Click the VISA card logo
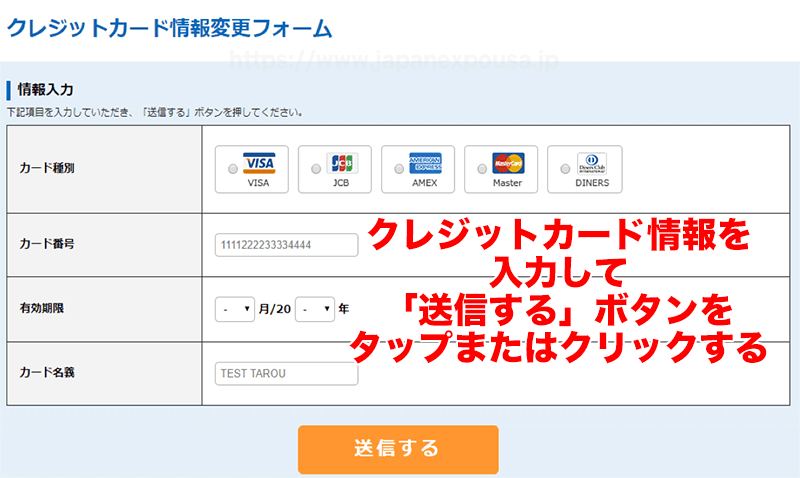This screenshot has height=478, width=800. pyautogui.click(x=259, y=163)
